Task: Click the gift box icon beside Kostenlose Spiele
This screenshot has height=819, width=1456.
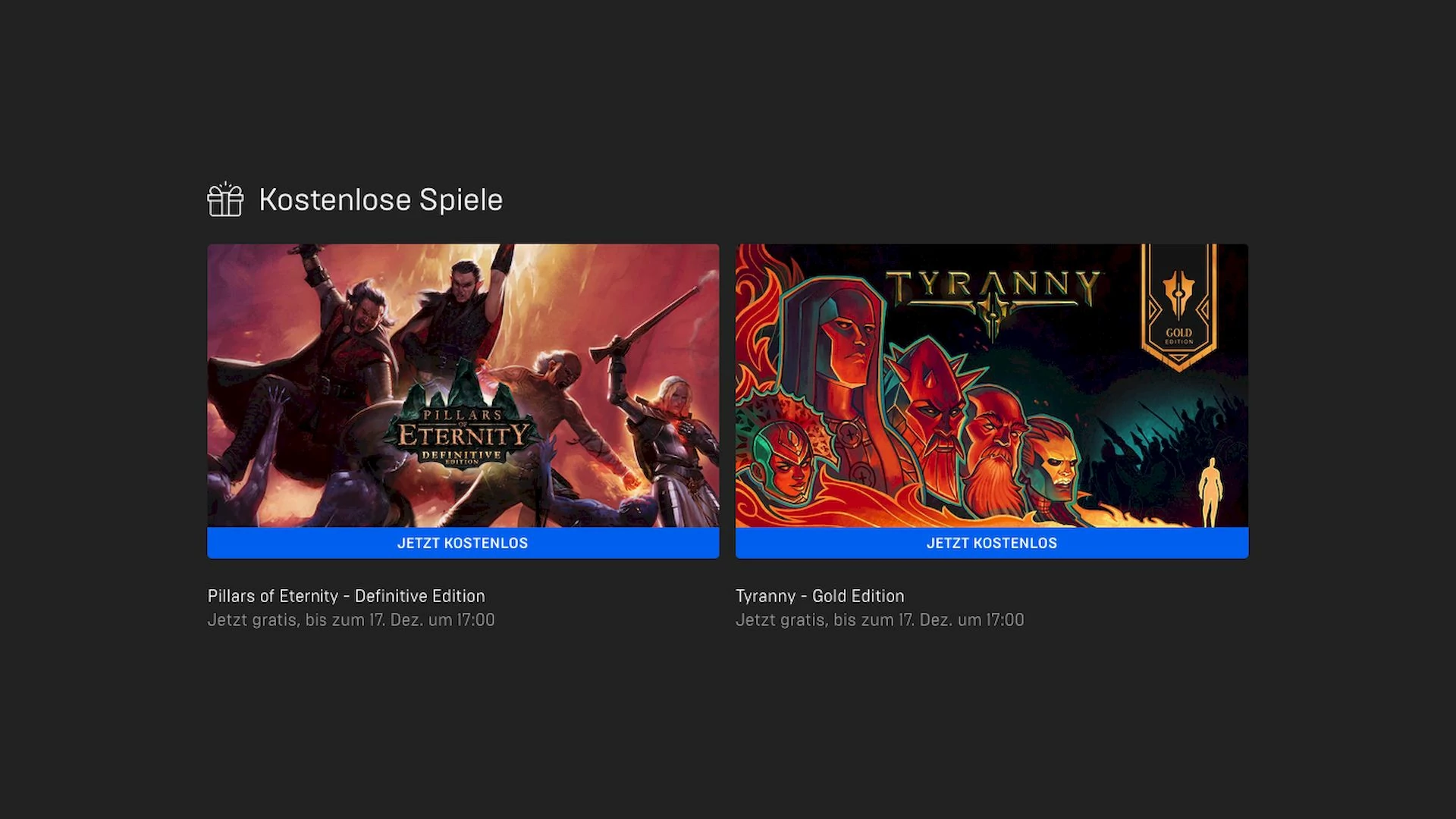Action: (x=225, y=199)
